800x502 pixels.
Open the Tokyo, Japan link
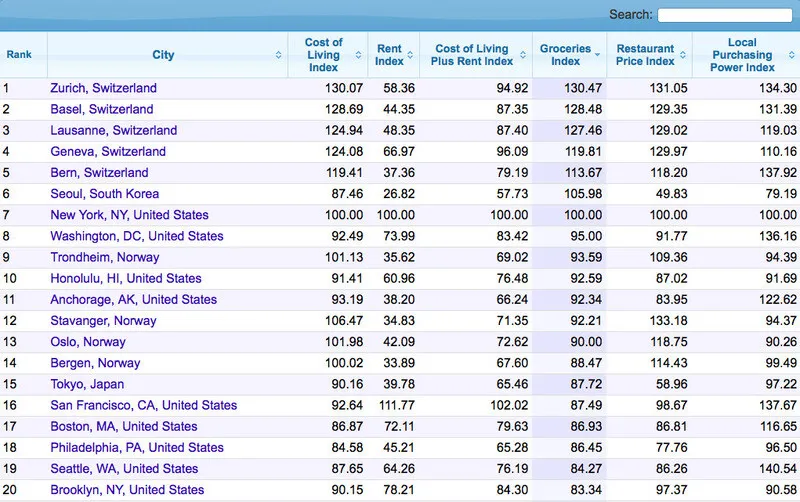click(x=86, y=385)
